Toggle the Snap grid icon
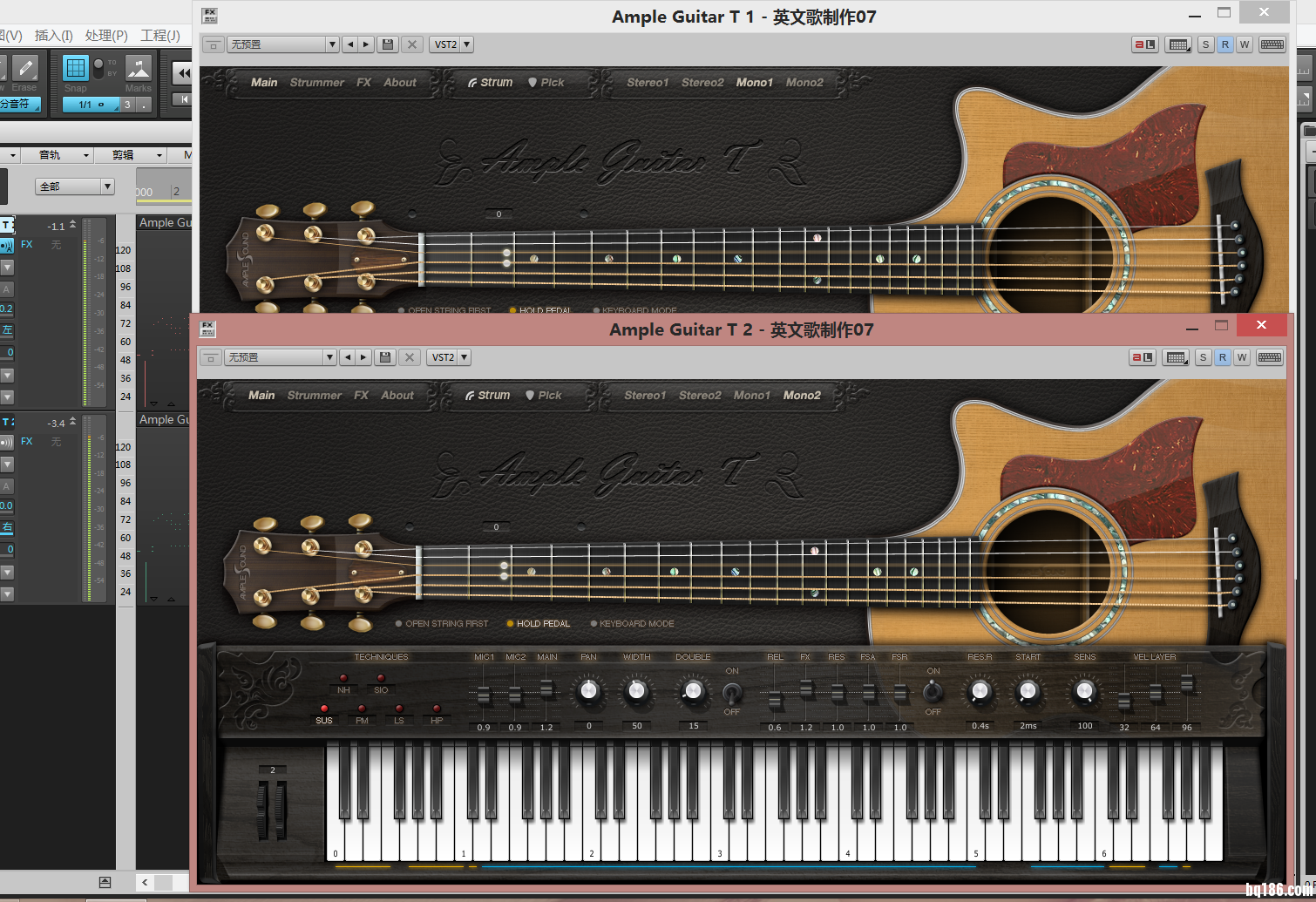 click(x=76, y=69)
